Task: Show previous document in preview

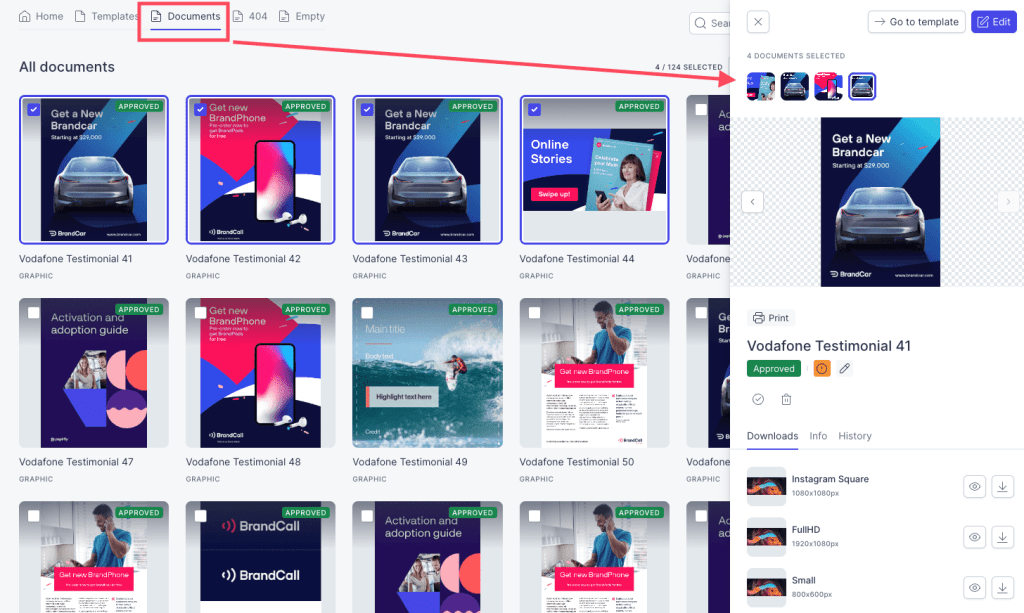Action: click(x=752, y=202)
